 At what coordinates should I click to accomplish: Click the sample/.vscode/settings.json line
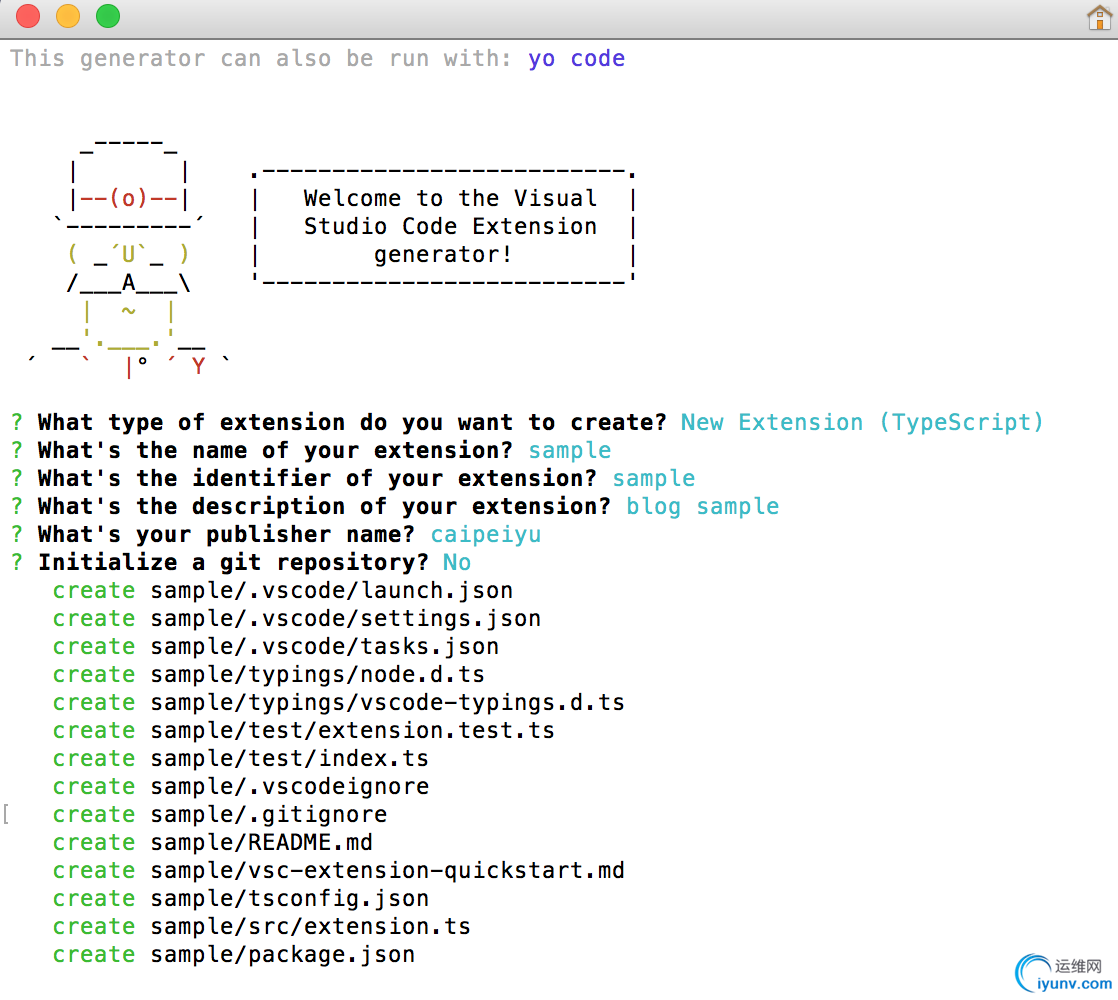[346, 619]
